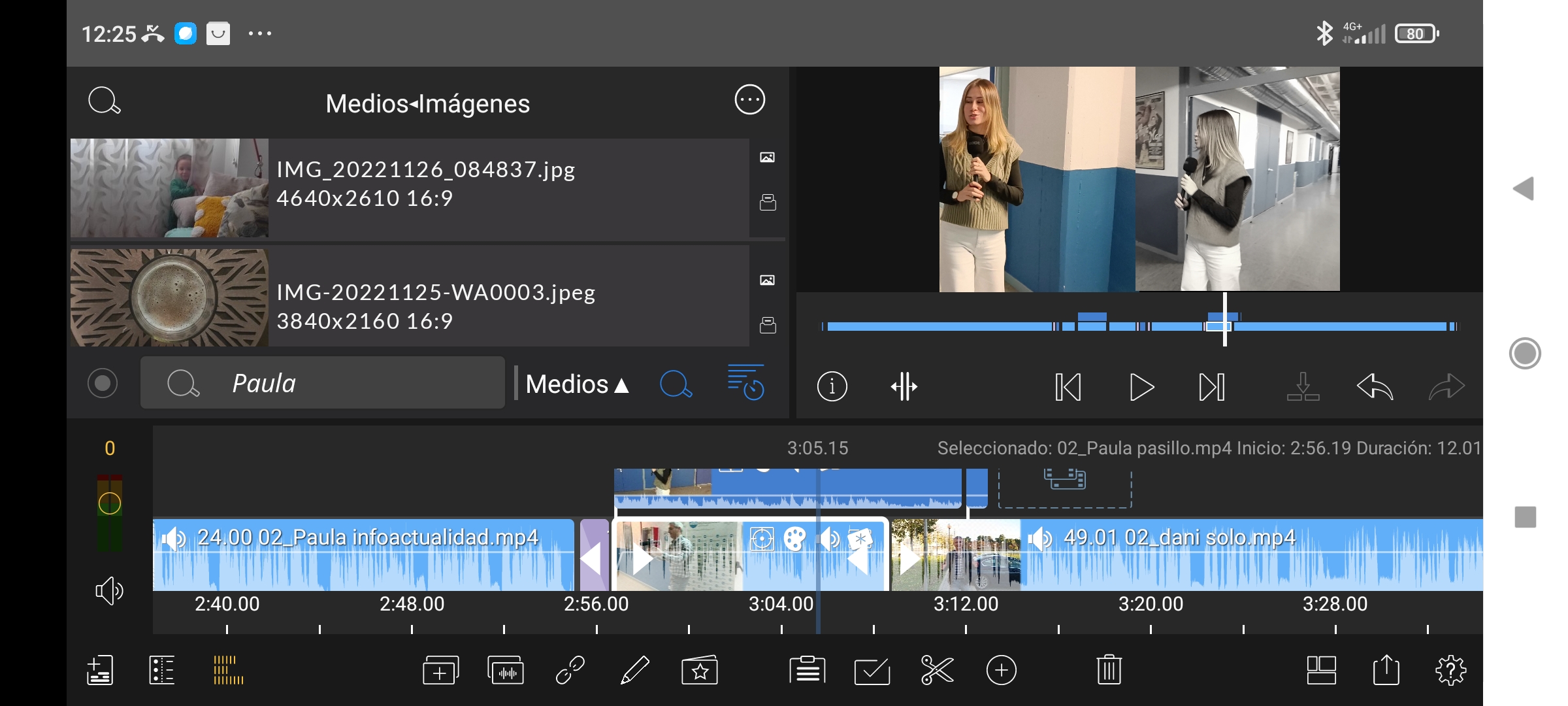Open the pencil edit tool
The image size is (1568, 706).
[634, 670]
